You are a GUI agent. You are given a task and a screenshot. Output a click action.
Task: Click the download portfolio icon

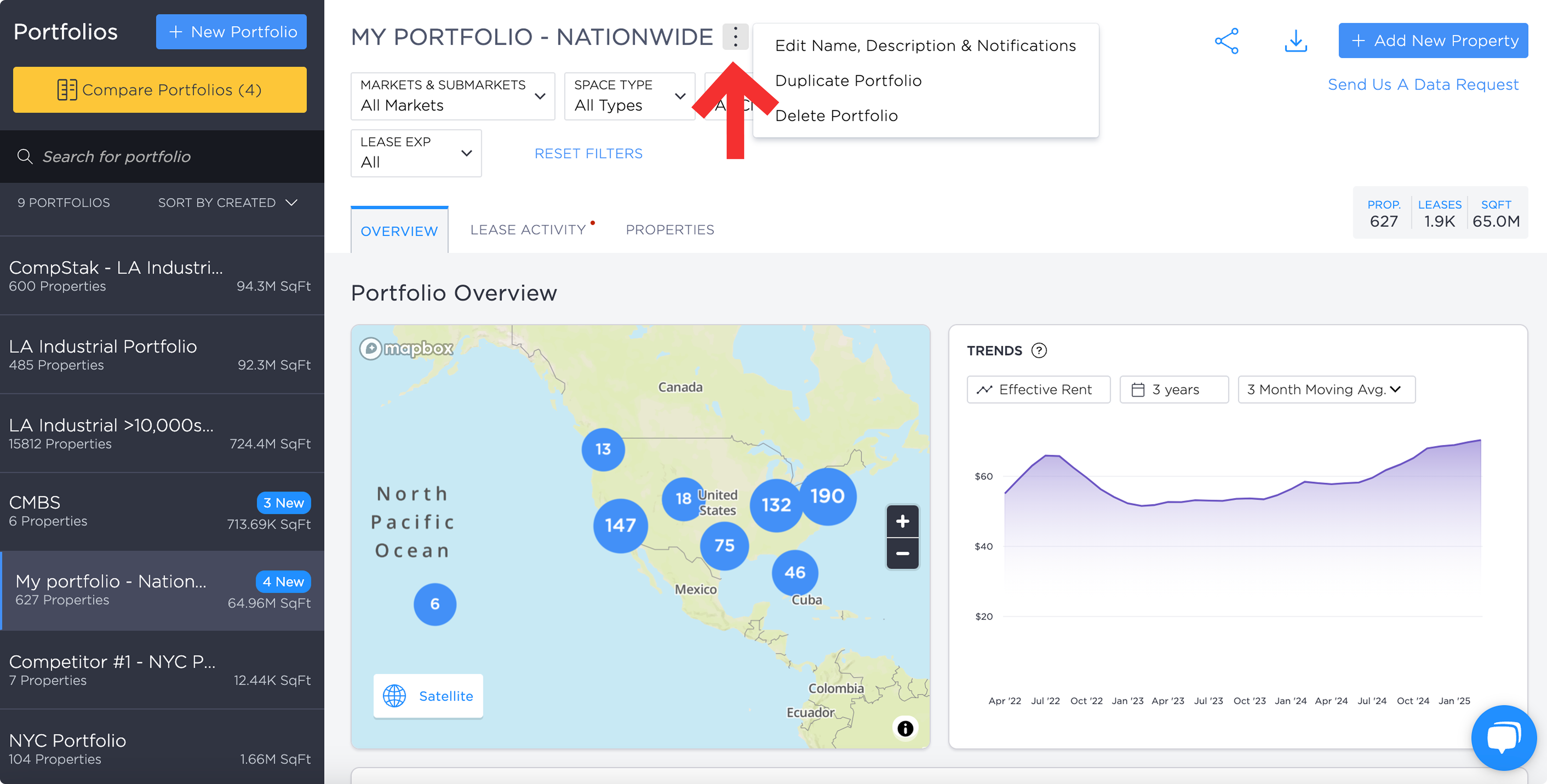1296,41
